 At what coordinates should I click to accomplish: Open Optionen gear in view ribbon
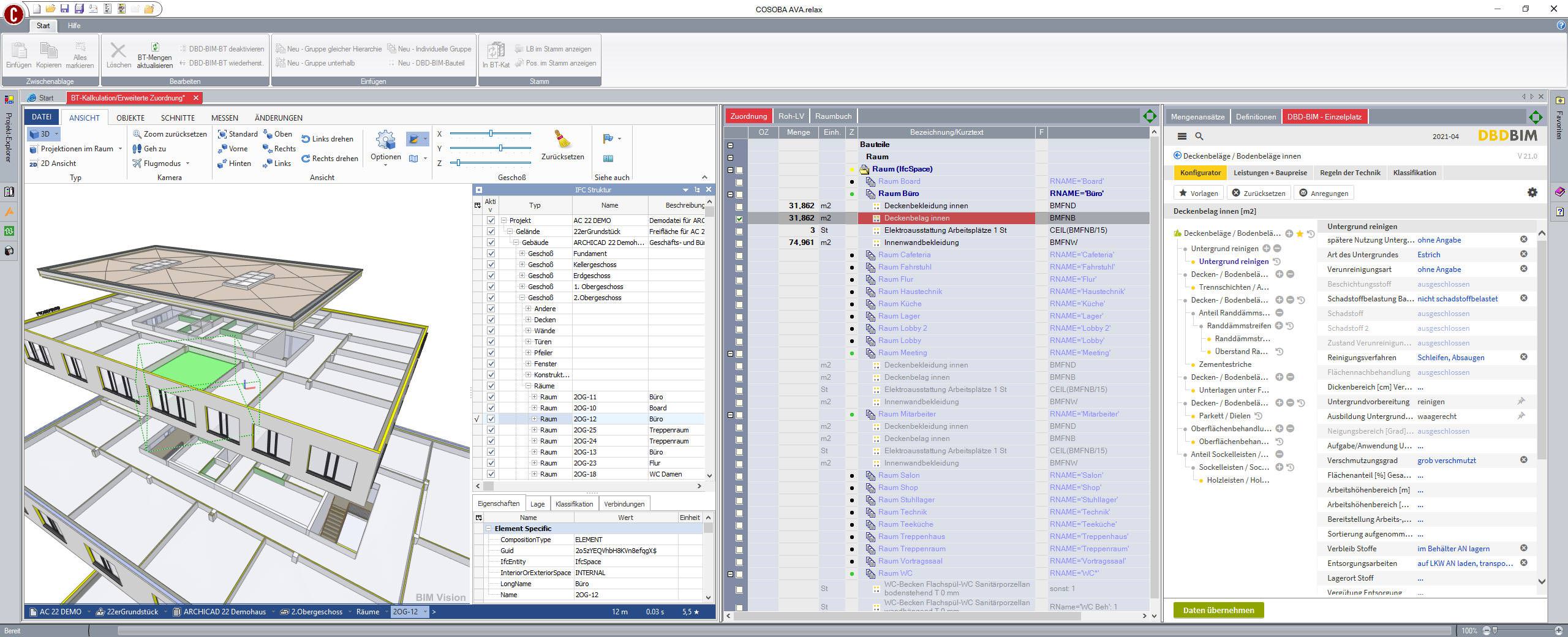click(385, 140)
